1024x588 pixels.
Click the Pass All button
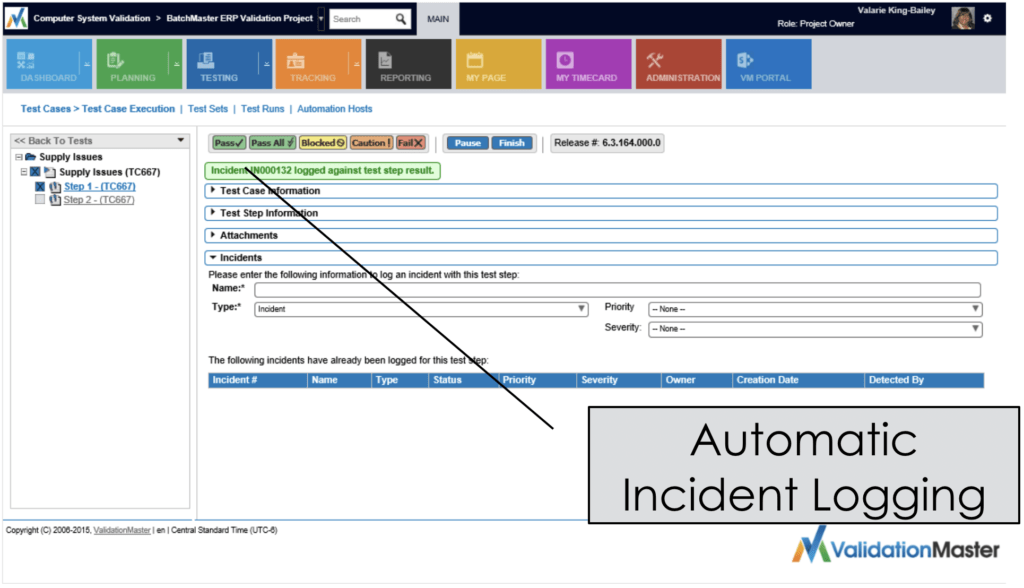(x=272, y=142)
